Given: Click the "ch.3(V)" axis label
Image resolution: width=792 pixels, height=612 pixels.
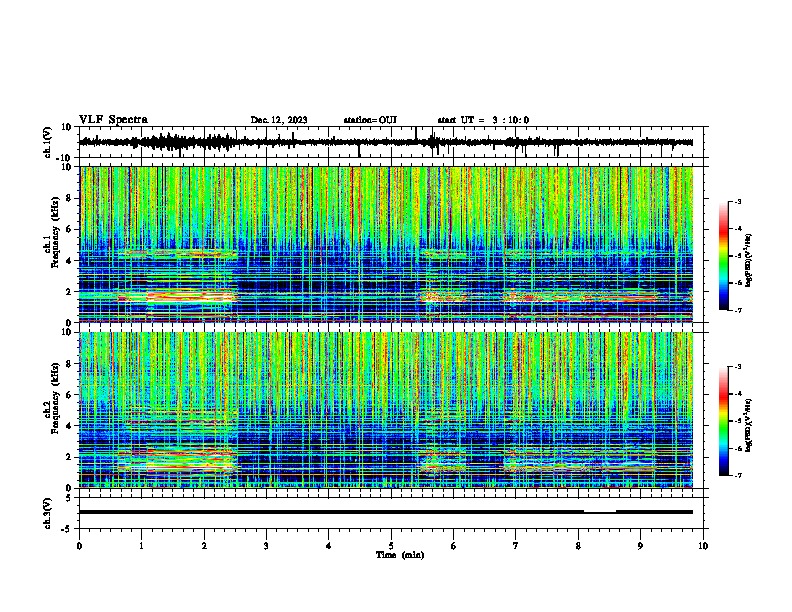Looking at the screenshot, I should click(x=48, y=513).
